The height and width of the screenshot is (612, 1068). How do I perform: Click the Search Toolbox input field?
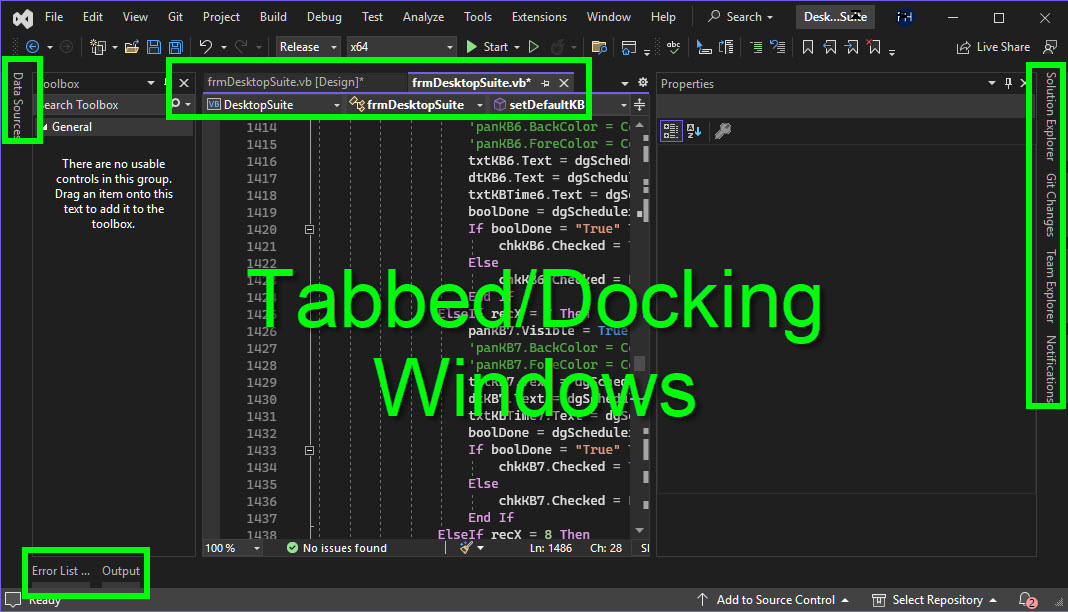(102, 105)
